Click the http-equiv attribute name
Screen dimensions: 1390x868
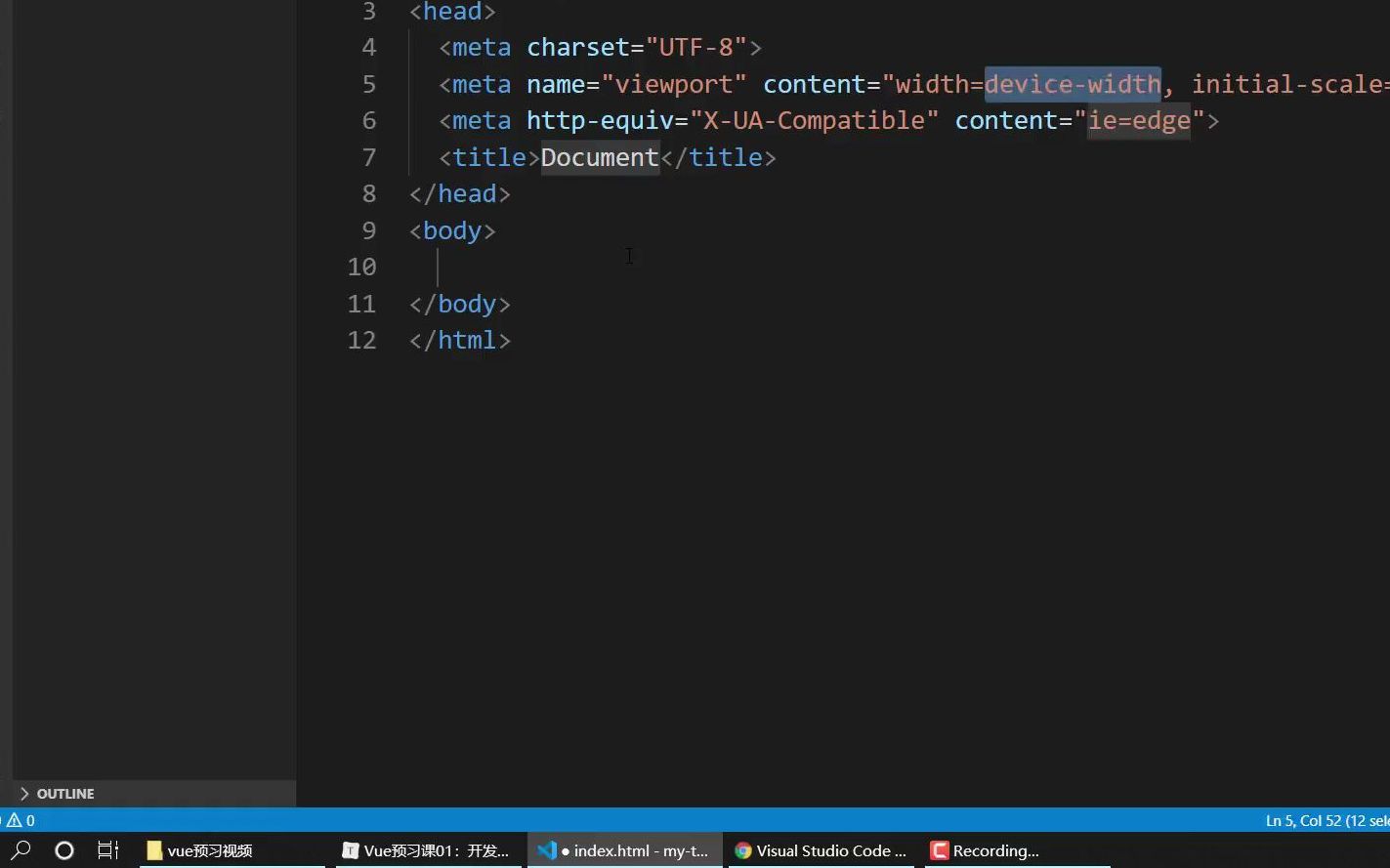point(600,121)
